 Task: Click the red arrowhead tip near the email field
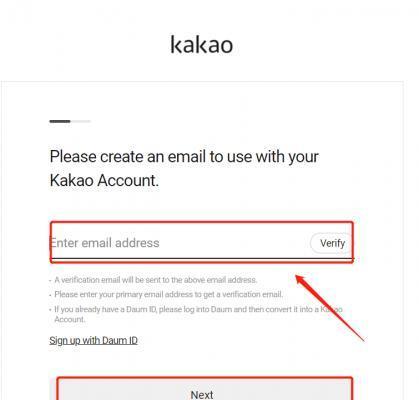(298, 277)
